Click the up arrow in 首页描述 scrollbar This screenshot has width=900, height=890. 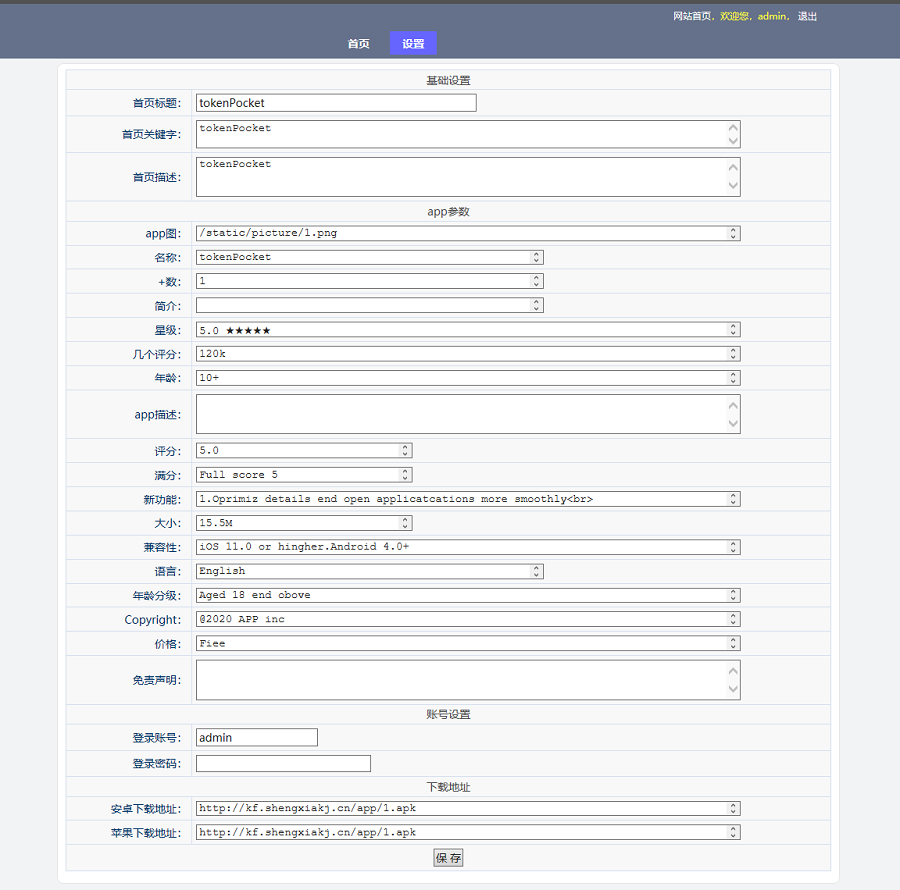(733, 168)
